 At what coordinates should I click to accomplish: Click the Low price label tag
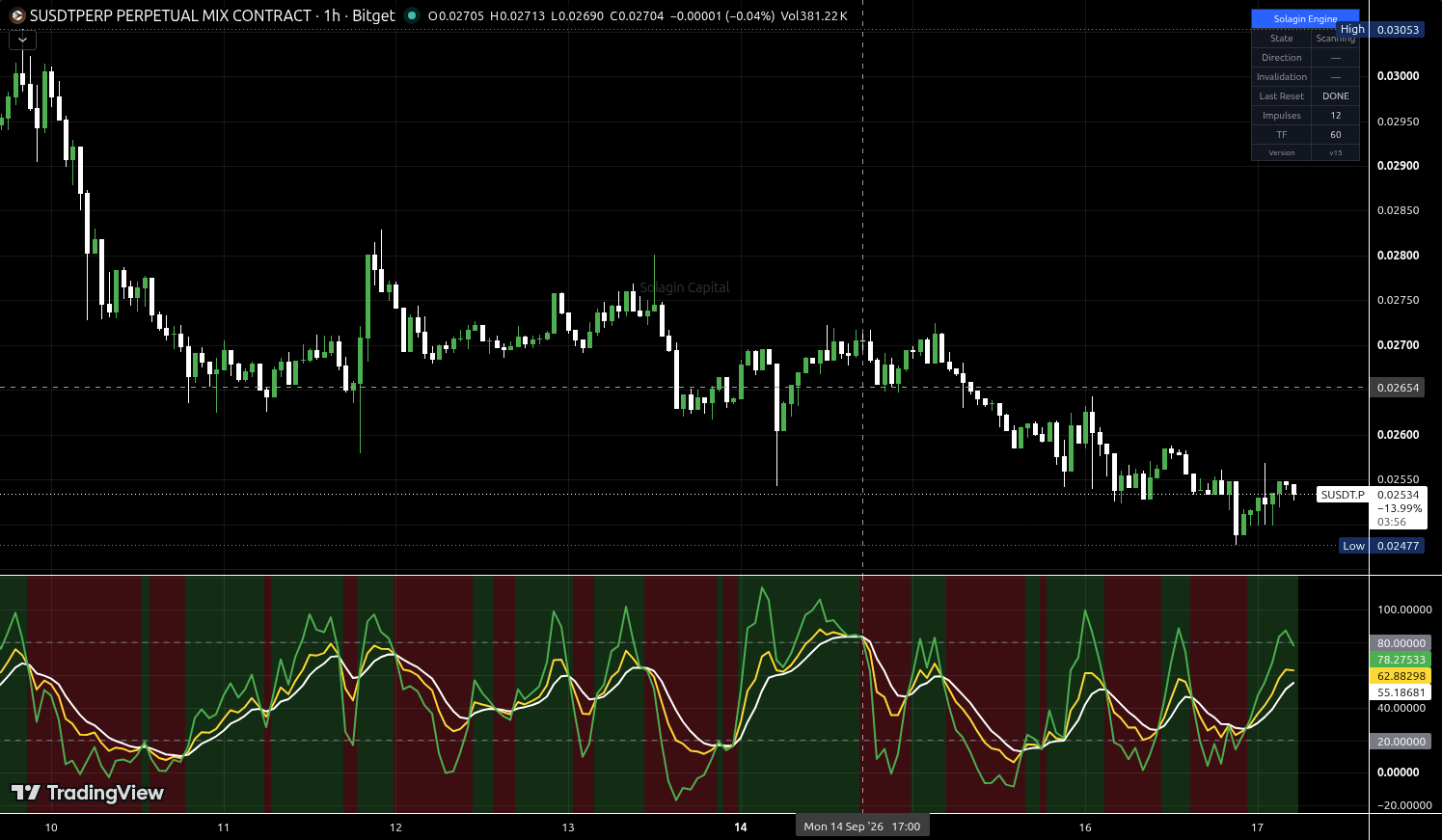1353,546
